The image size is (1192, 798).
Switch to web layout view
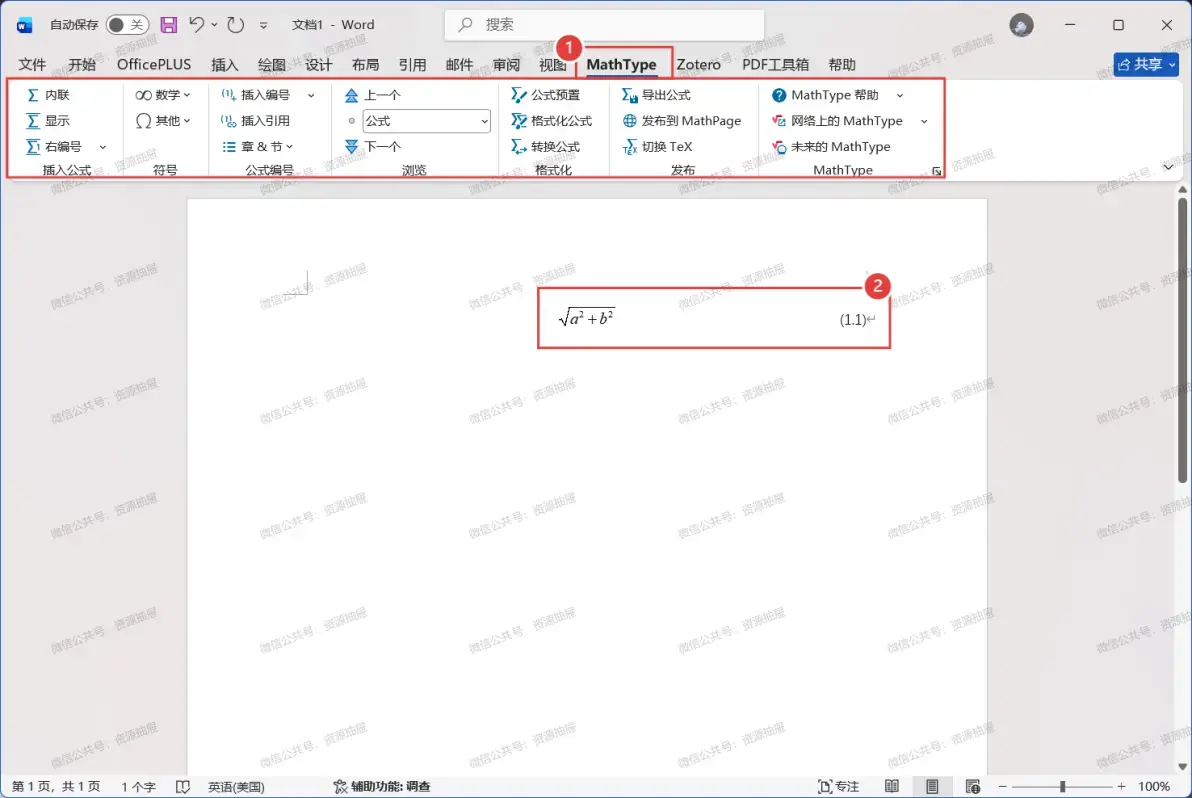[972, 787]
